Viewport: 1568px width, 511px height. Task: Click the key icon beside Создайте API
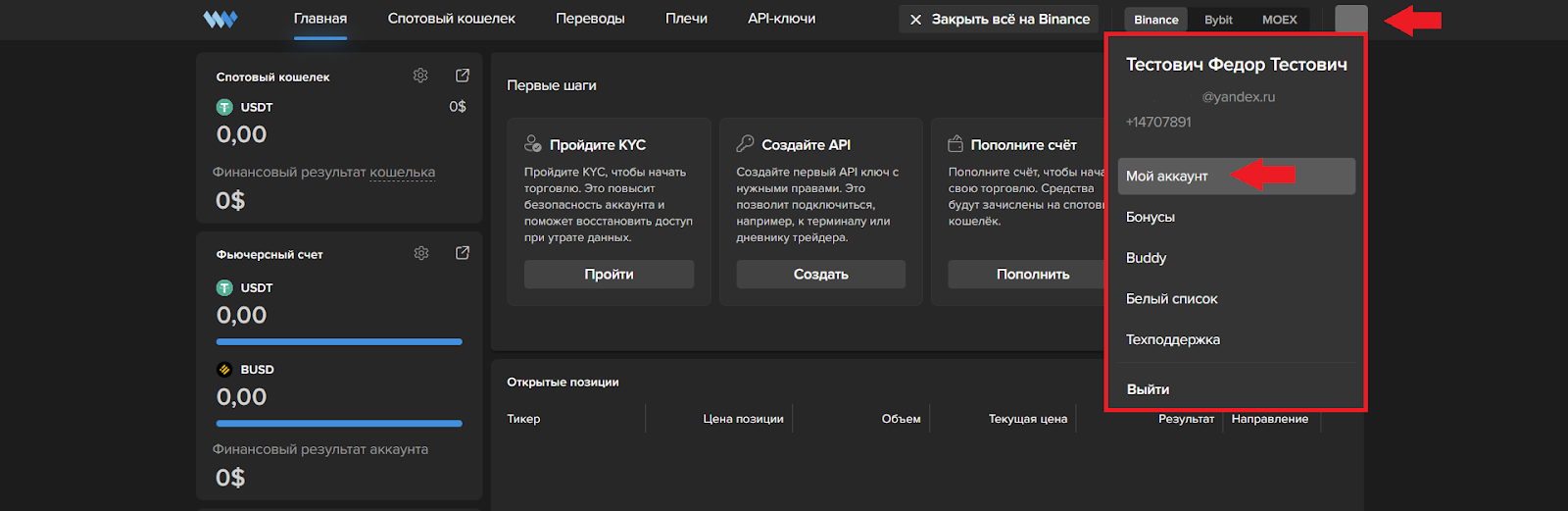(x=745, y=144)
